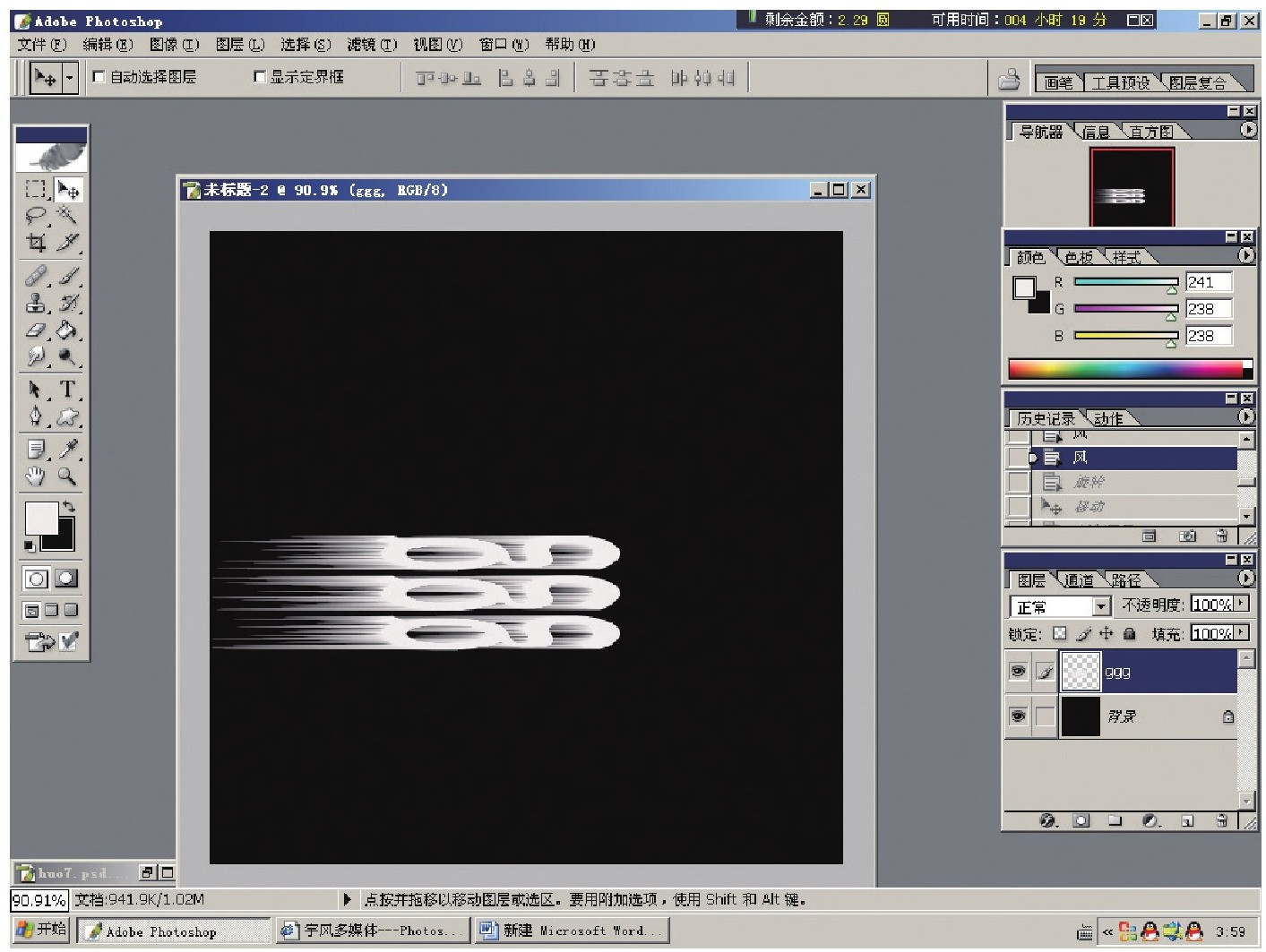Screen dimensions: 1266x952
Task: Select the Rectangular Marquee tool
Action: point(36,189)
